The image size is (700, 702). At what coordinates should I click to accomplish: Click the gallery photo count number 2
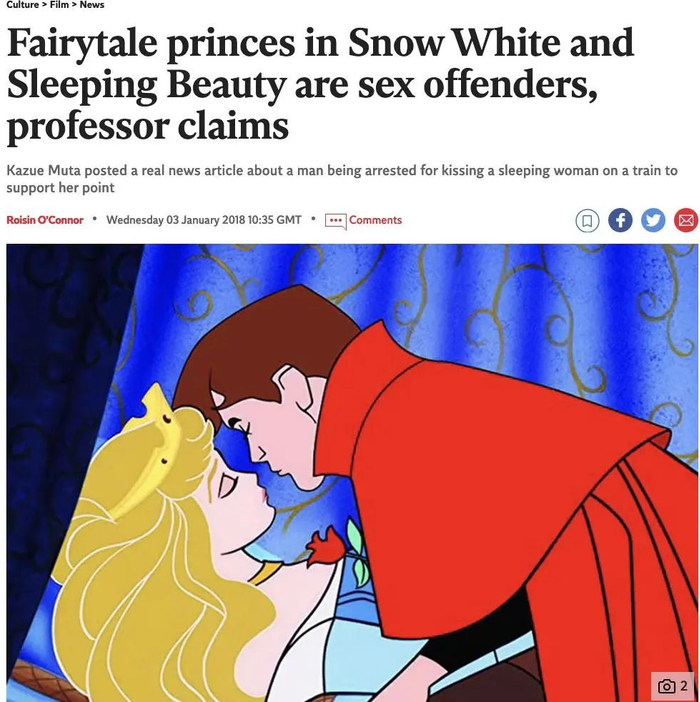tap(683, 686)
